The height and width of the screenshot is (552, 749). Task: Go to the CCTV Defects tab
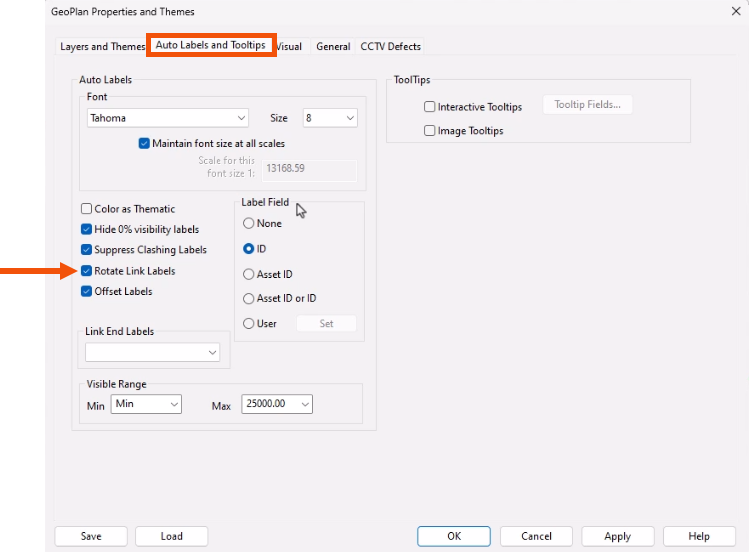coord(390,47)
